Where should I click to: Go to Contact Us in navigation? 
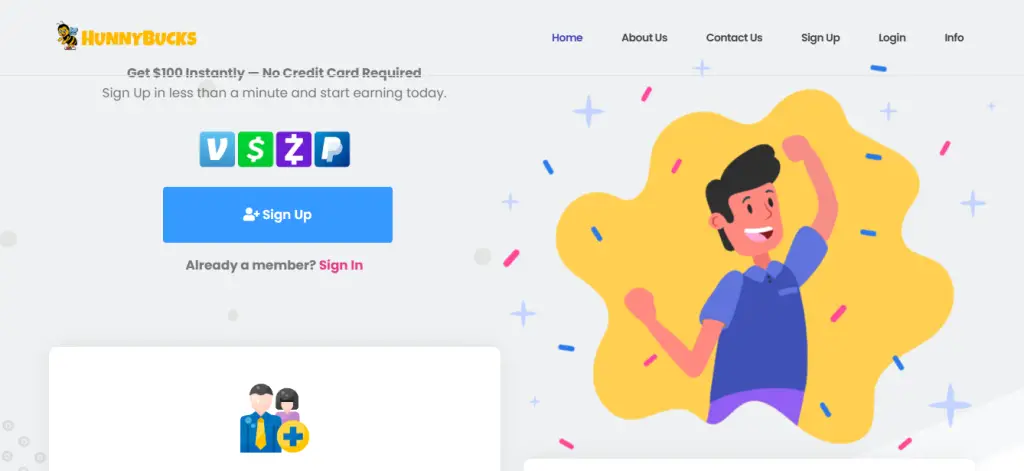(x=734, y=37)
